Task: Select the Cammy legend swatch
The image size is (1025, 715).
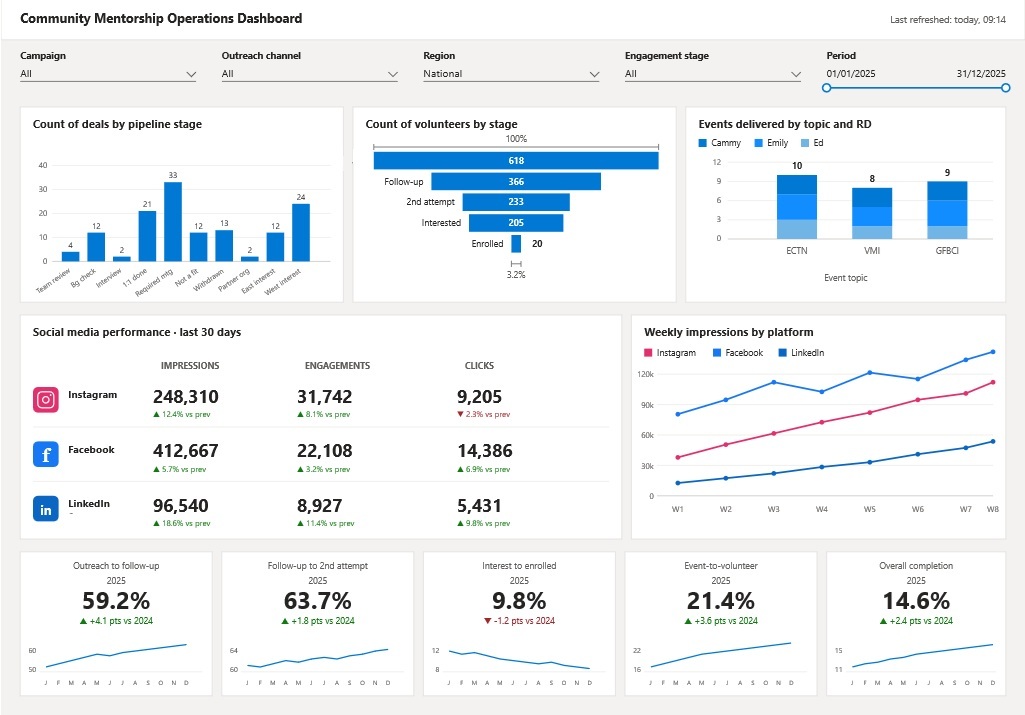Action: click(703, 143)
